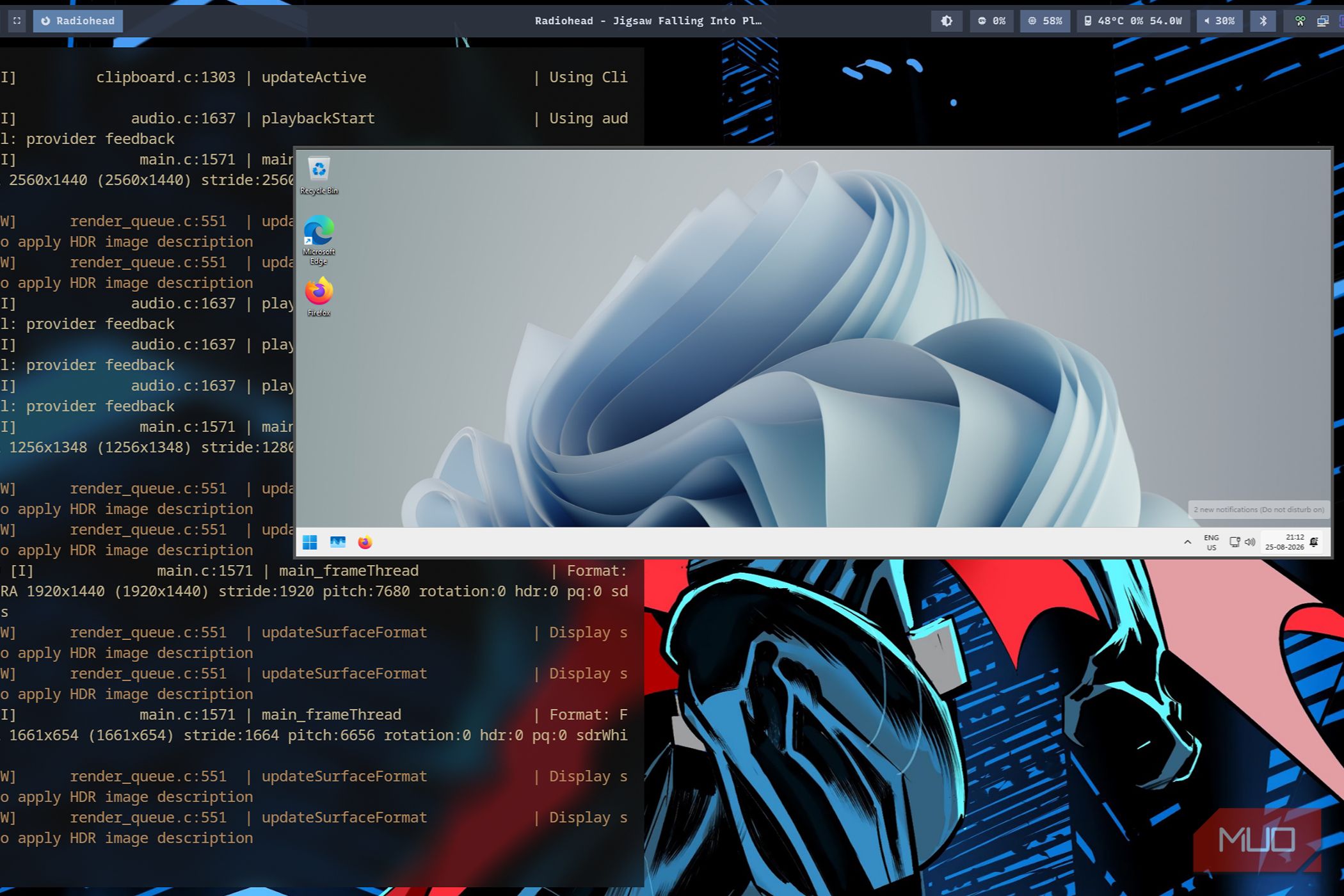The width and height of the screenshot is (1344, 896).
Task: Click the dual-monitor tray icon in the top bar
Action: pos(1322,21)
